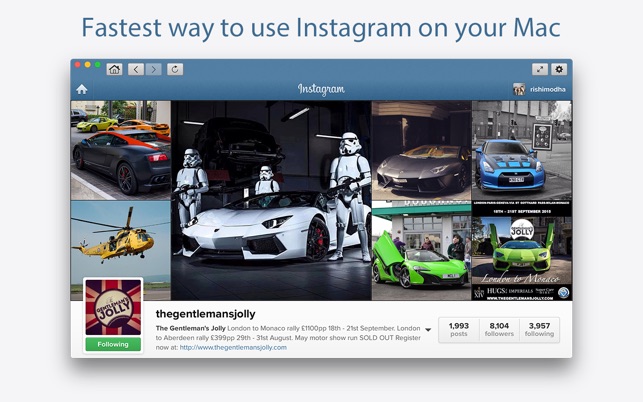Screen dimensions: 643x402
Task: Reload the page with the refresh button
Action: (175, 69)
